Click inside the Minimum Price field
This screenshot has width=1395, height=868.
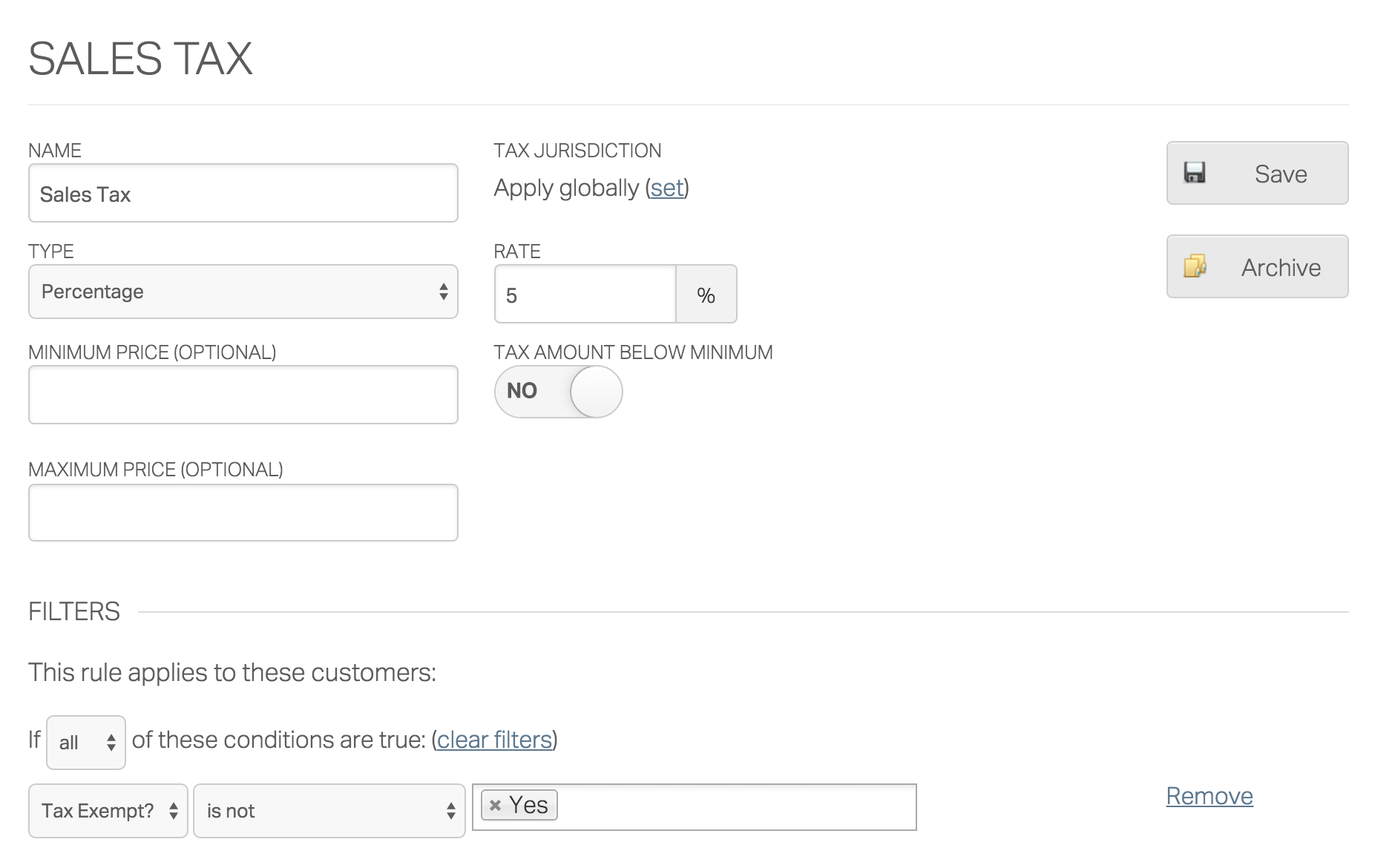pos(243,394)
